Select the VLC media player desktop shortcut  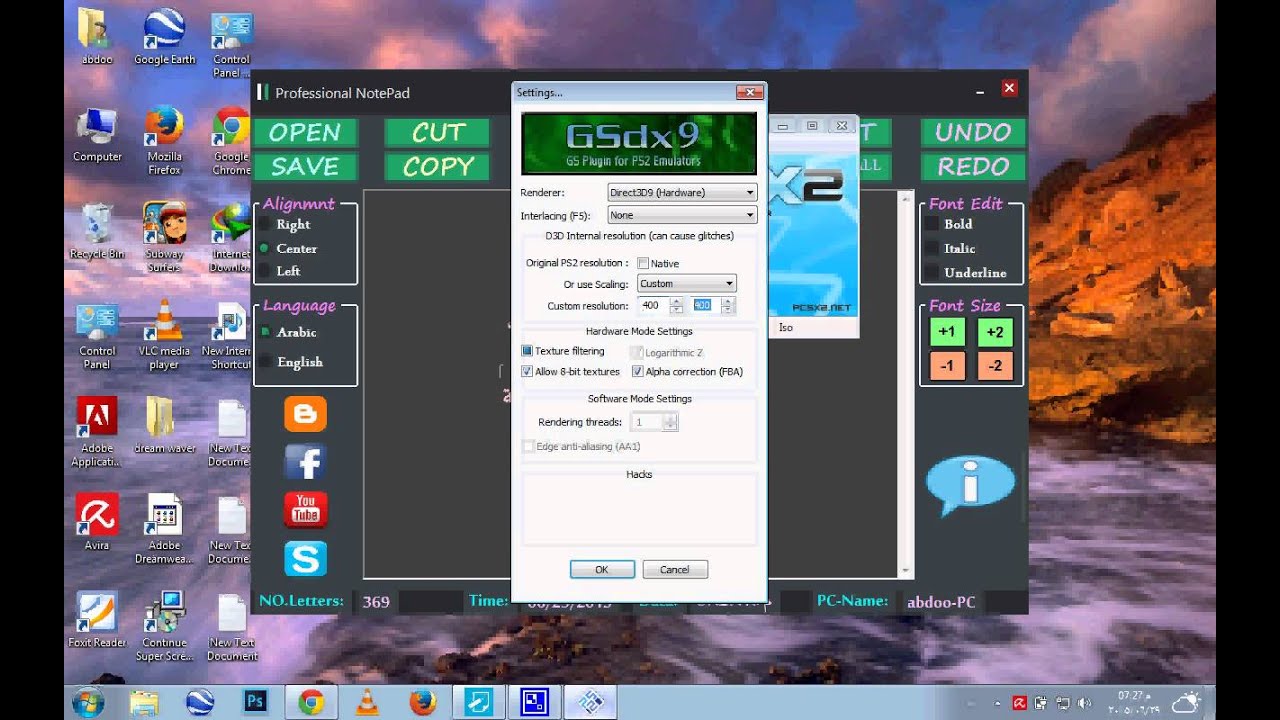tap(164, 335)
